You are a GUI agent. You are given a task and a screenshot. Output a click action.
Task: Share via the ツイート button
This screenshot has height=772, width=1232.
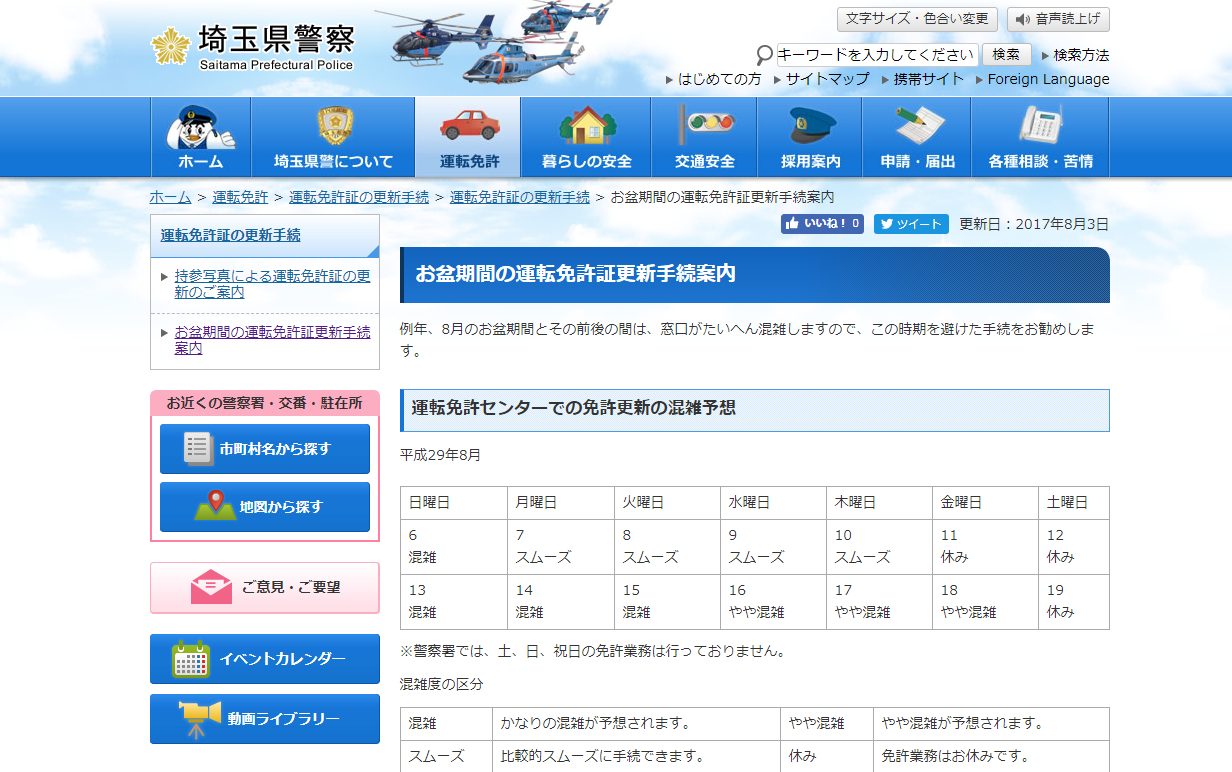(910, 224)
